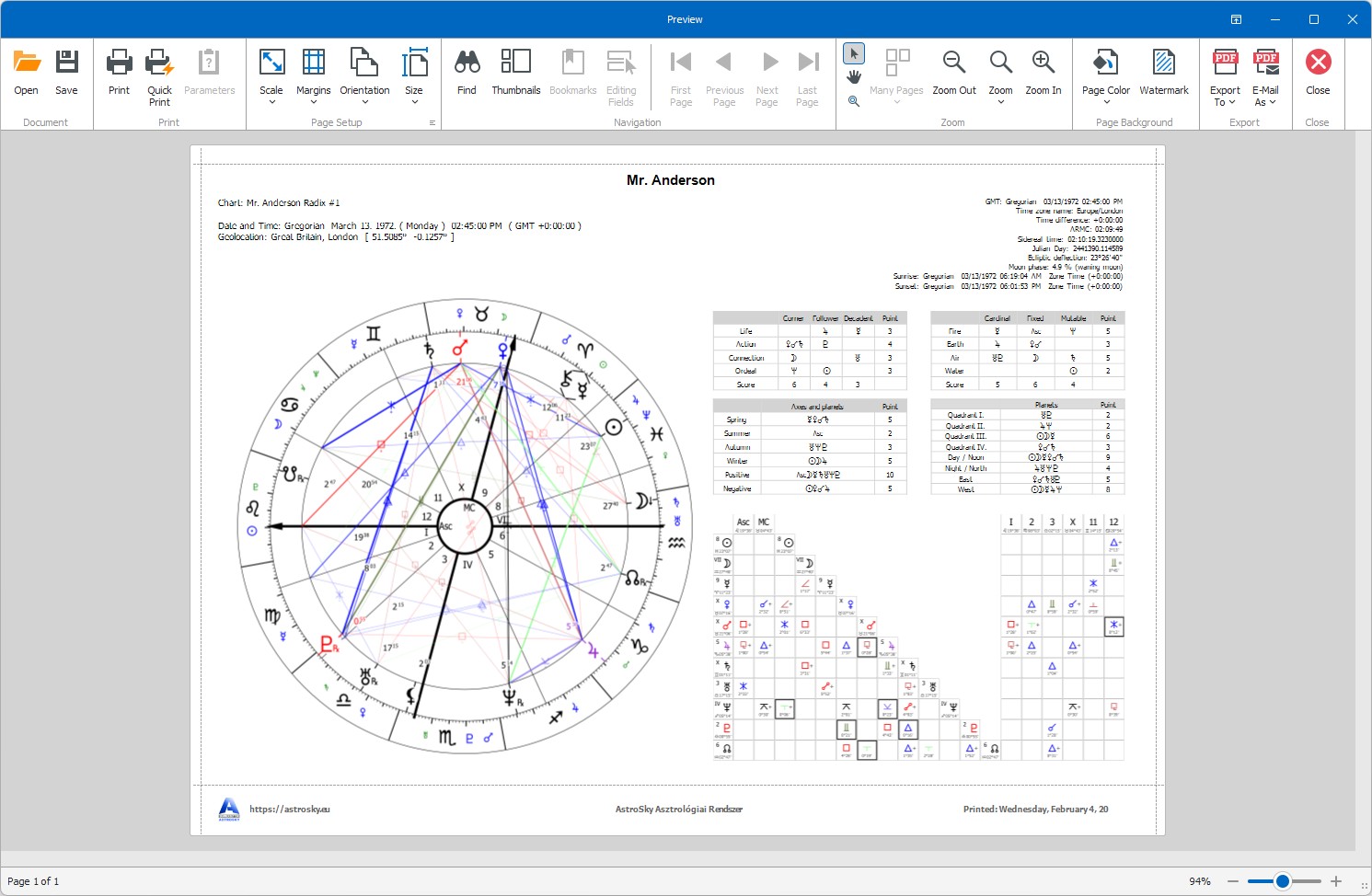The width and height of the screenshot is (1372, 896).
Task: Click the minus button beside the zoom slider
Action: point(1233,881)
